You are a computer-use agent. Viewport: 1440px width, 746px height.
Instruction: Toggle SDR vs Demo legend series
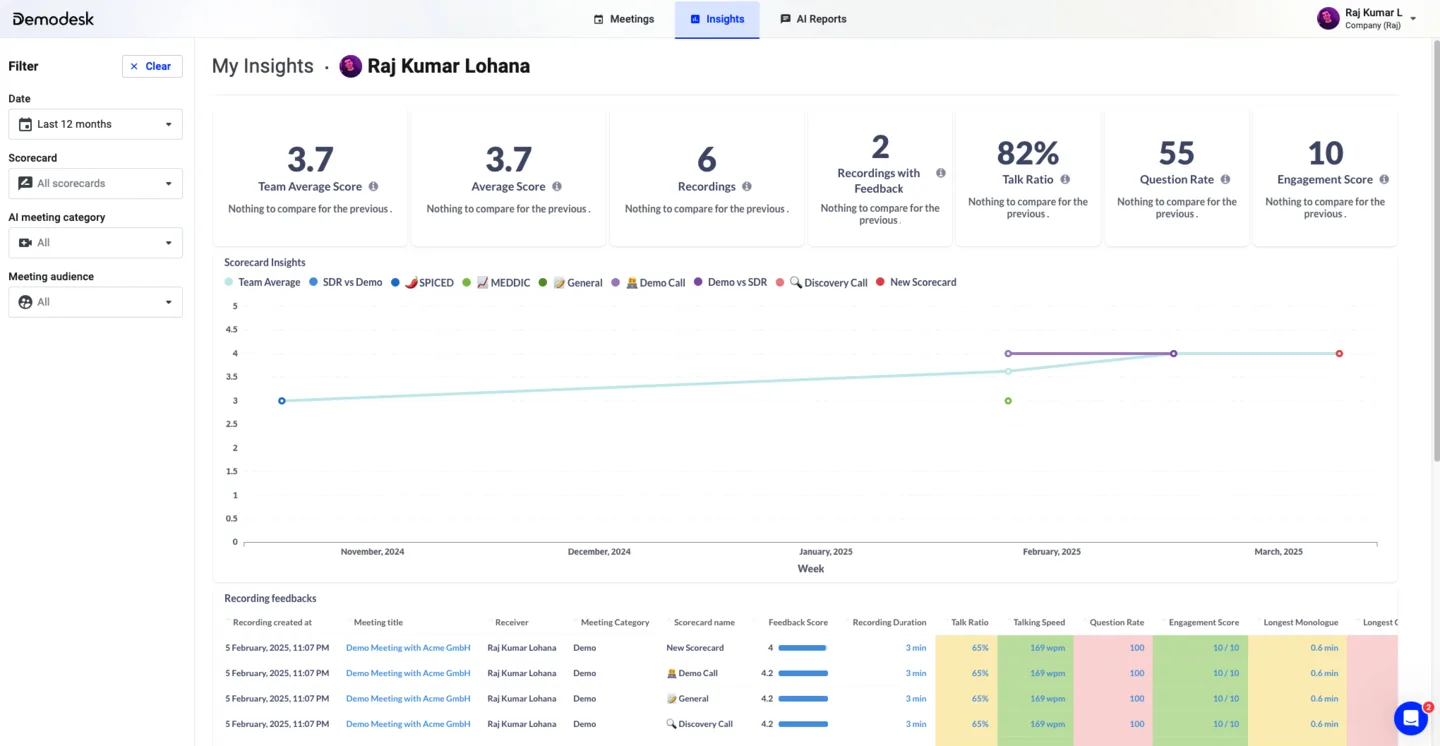345,282
